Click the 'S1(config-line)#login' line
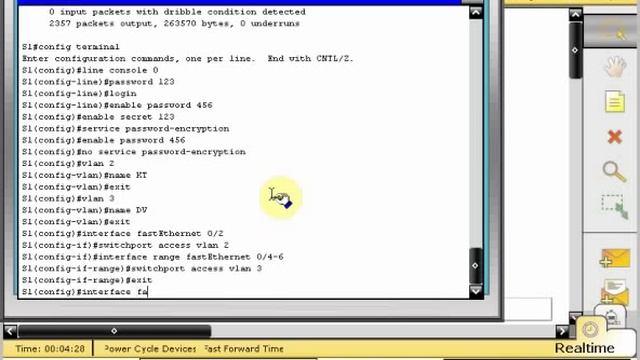640x360 pixels. point(79,93)
